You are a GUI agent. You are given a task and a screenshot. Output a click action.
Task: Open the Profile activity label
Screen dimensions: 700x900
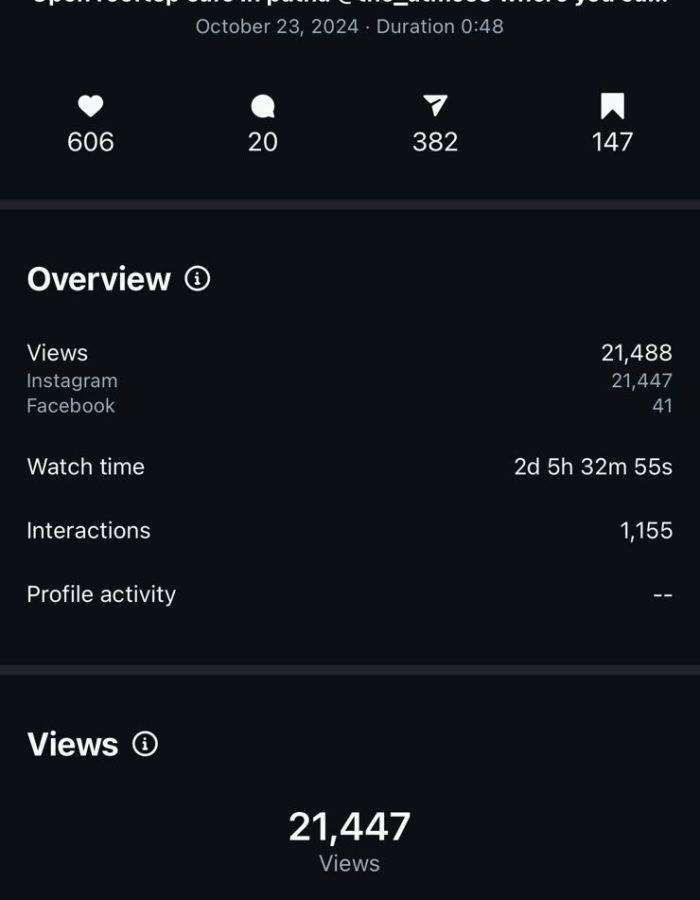click(101, 594)
